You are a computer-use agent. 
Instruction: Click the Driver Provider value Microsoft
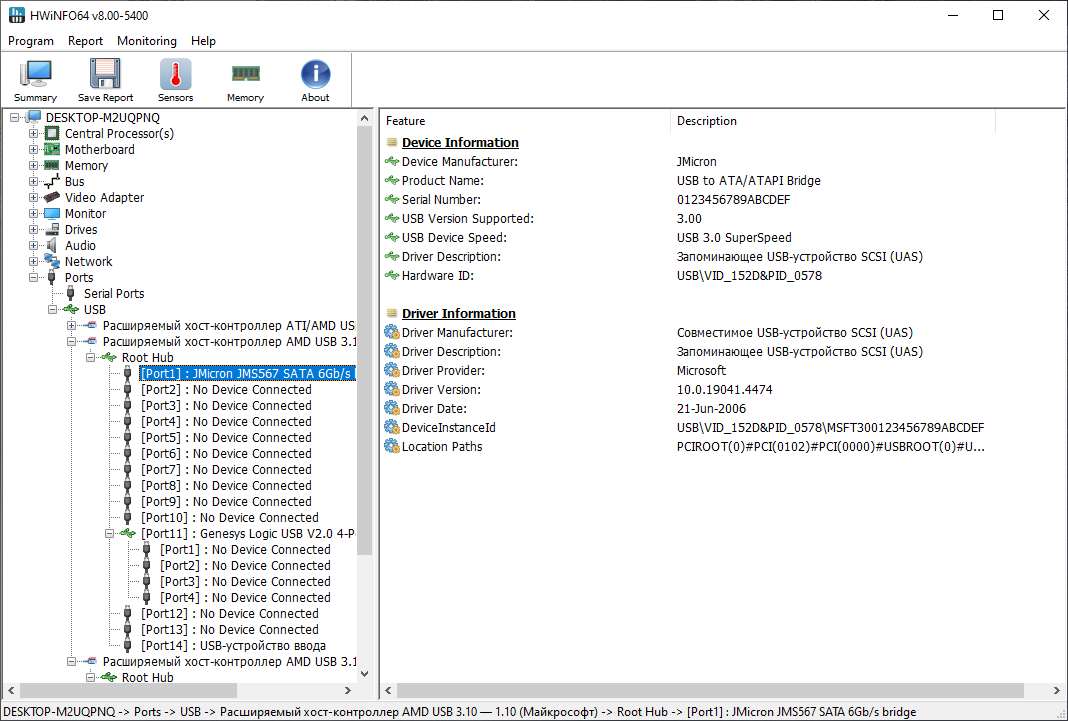[702, 370]
